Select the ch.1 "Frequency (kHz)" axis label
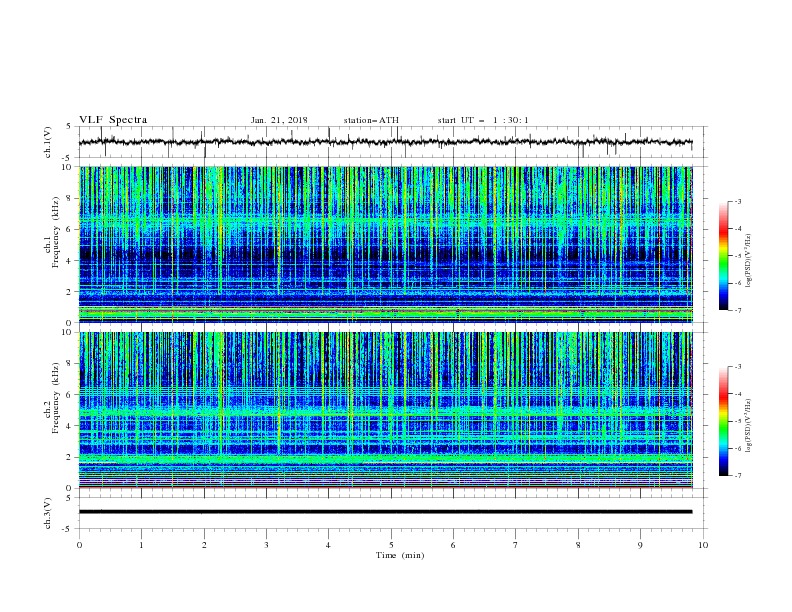 pos(55,233)
